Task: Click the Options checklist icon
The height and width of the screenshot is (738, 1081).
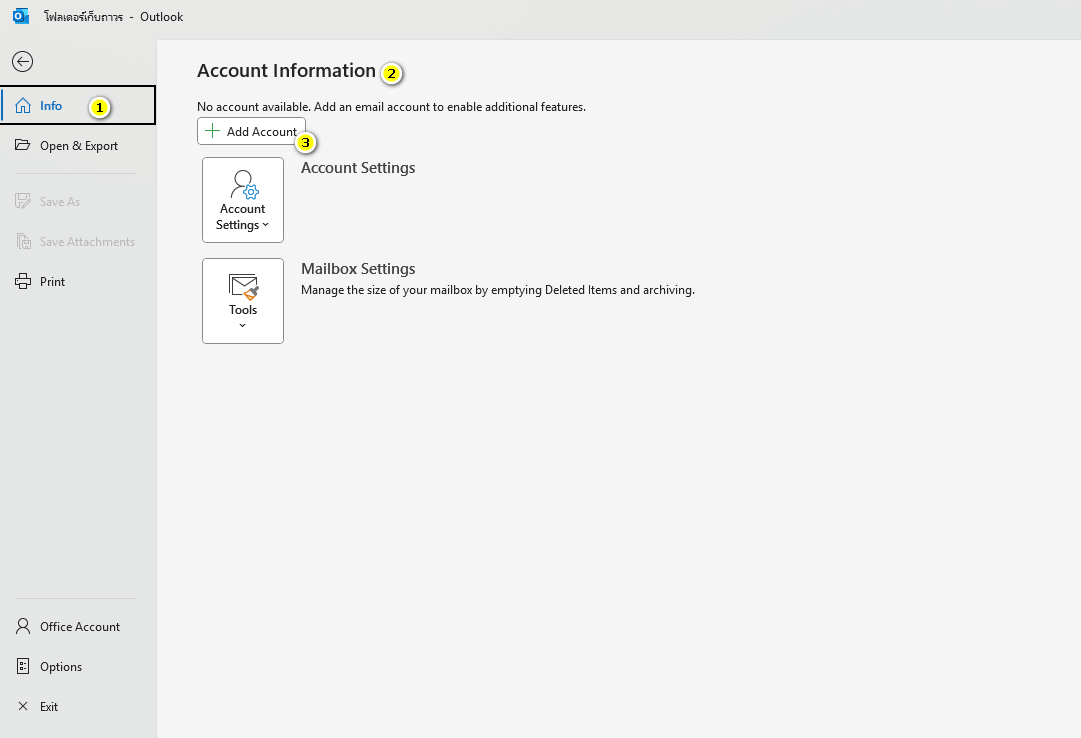Action: [x=23, y=667]
